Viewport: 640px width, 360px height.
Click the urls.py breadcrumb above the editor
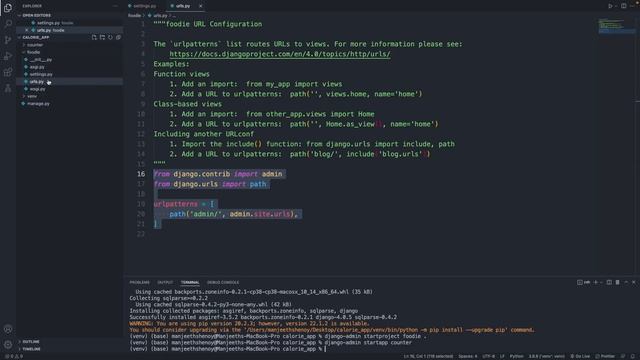tap(158, 16)
